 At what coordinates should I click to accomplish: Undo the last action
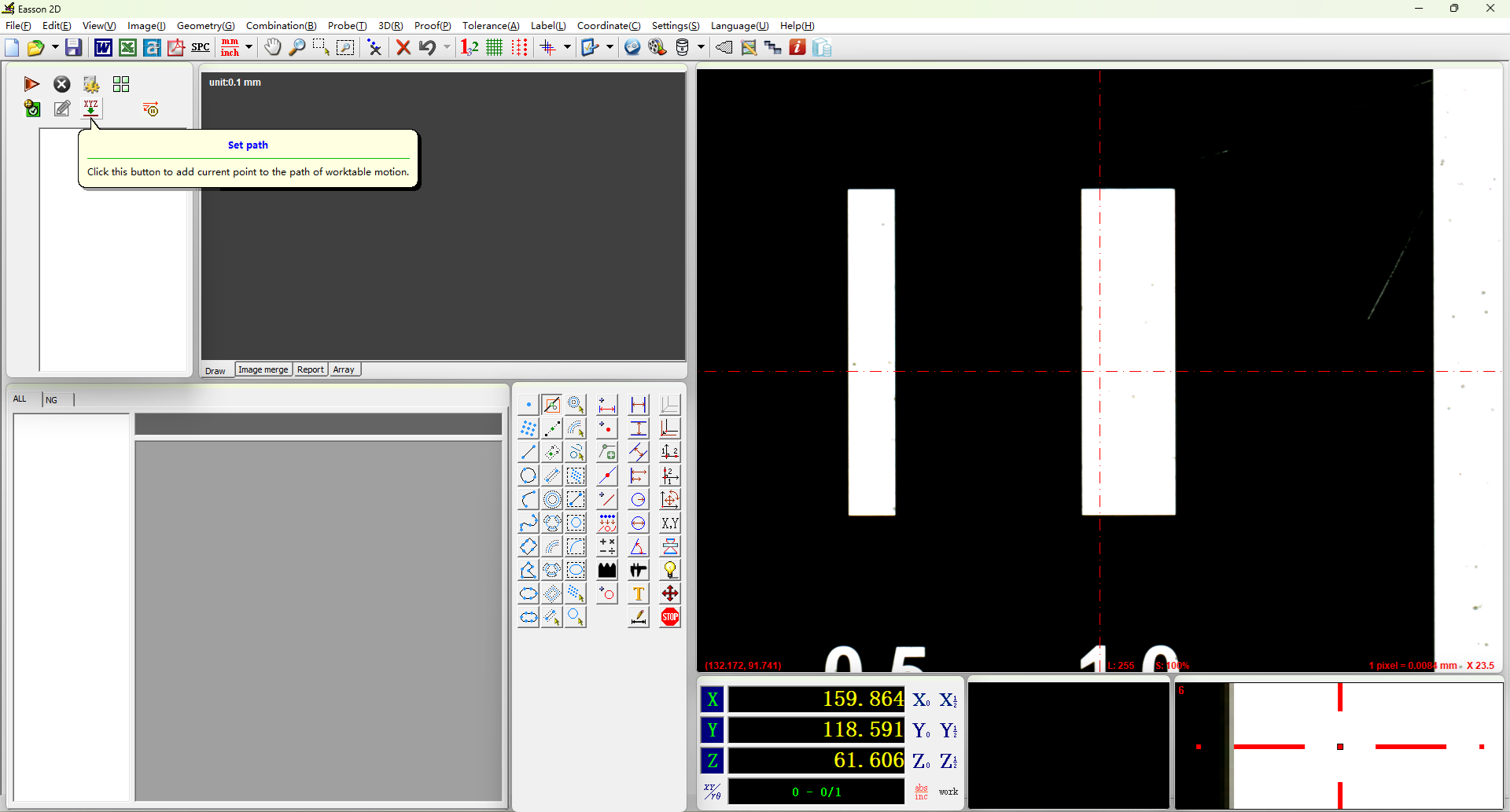pos(427,48)
